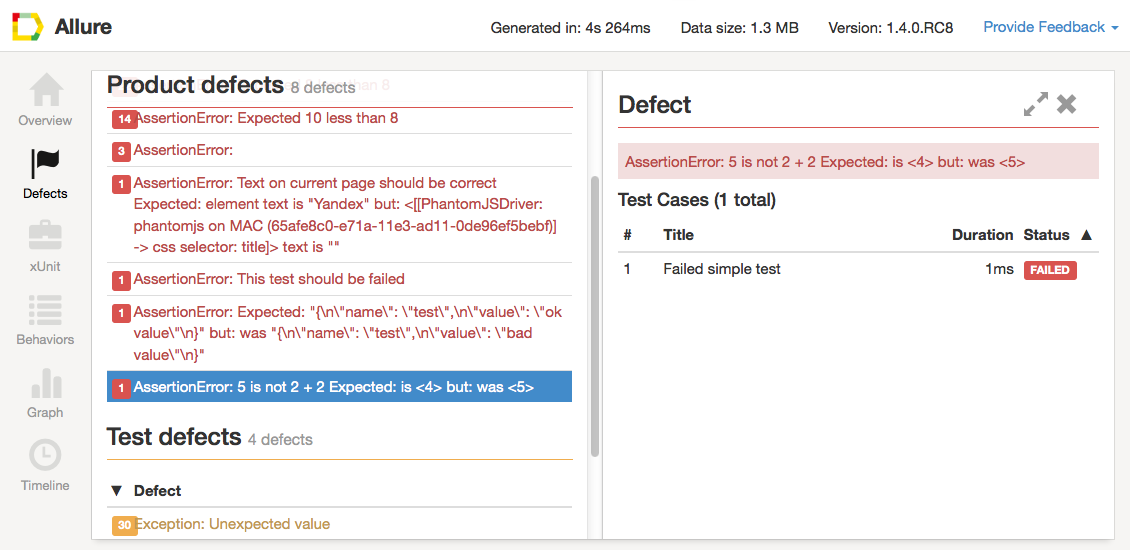Click the 14 count badge

pyautogui.click(x=125, y=120)
